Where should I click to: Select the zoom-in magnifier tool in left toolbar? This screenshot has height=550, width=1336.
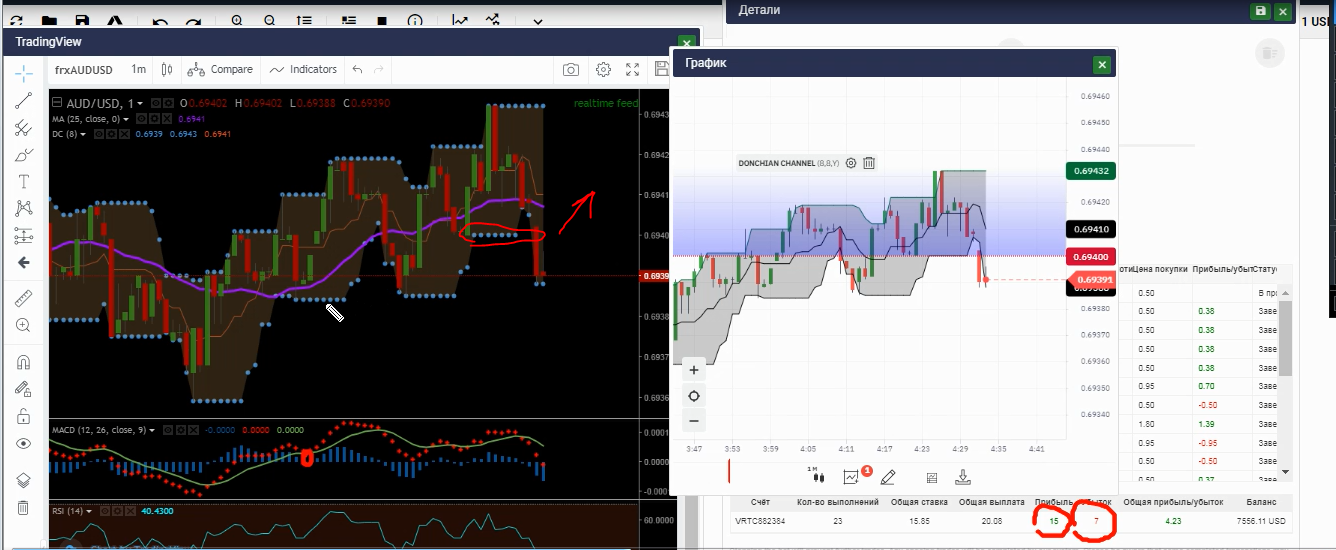tap(24, 326)
